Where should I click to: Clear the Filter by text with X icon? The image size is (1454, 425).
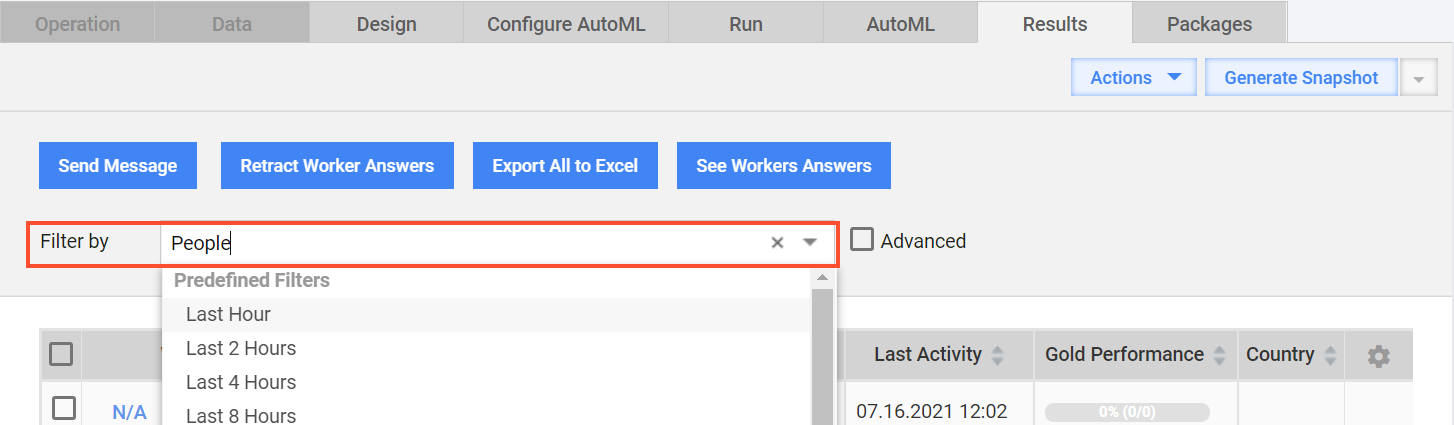pyautogui.click(x=777, y=242)
